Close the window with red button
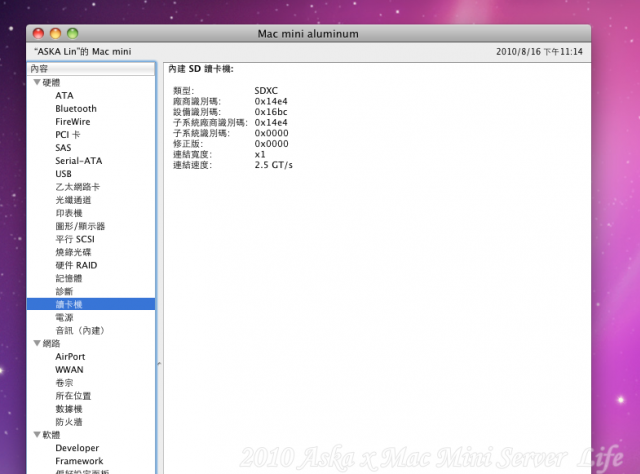The image size is (640, 474). tap(38, 33)
